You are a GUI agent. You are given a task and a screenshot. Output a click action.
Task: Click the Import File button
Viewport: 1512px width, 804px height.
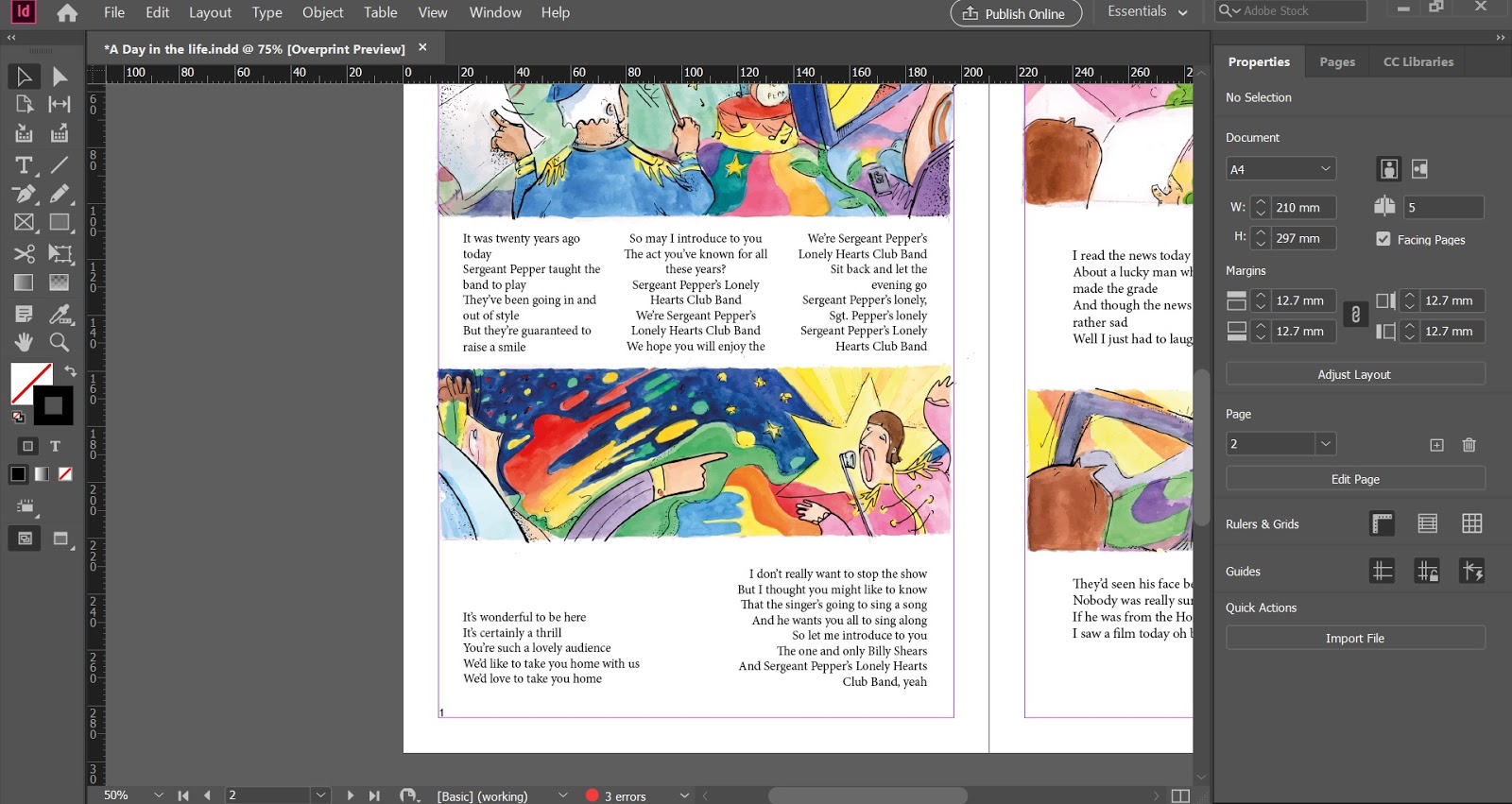click(x=1355, y=638)
